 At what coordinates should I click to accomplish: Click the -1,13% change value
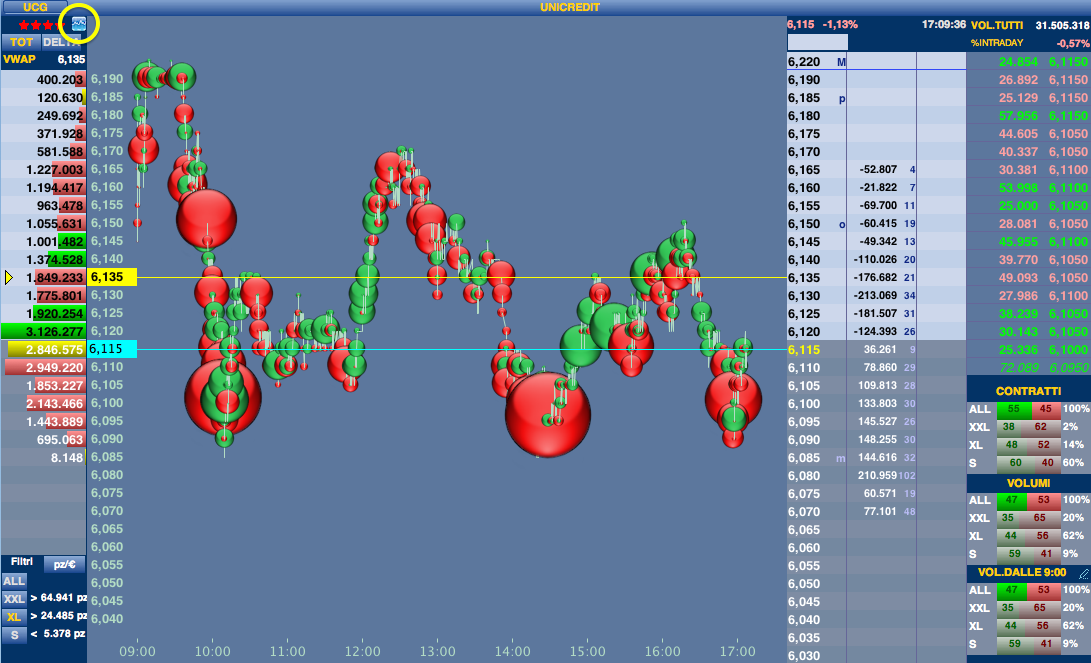pyautogui.click(x=840, y=24)
